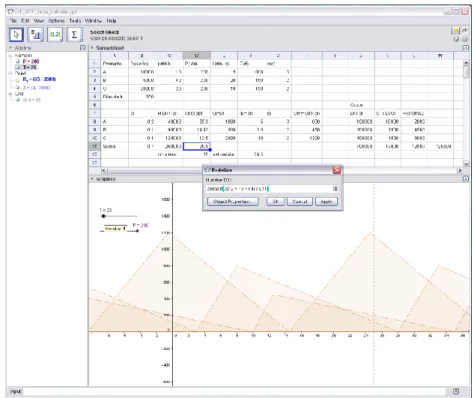Screen dimensions: 474x398
Task: Select cell 'Producto' in row 1
Action: click(x=115, y=63)
